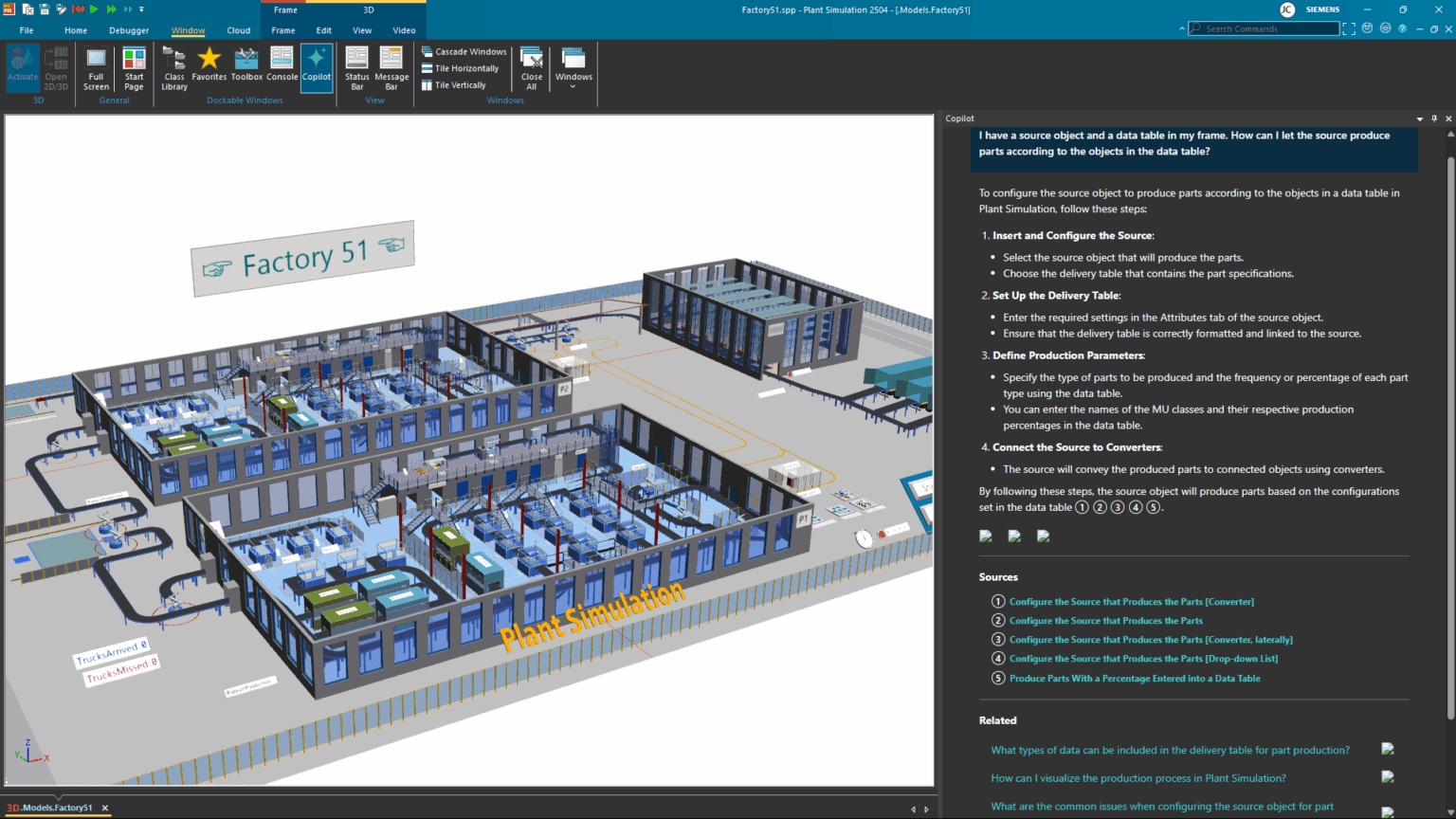Switch to the Home ribbon tab

76,29
